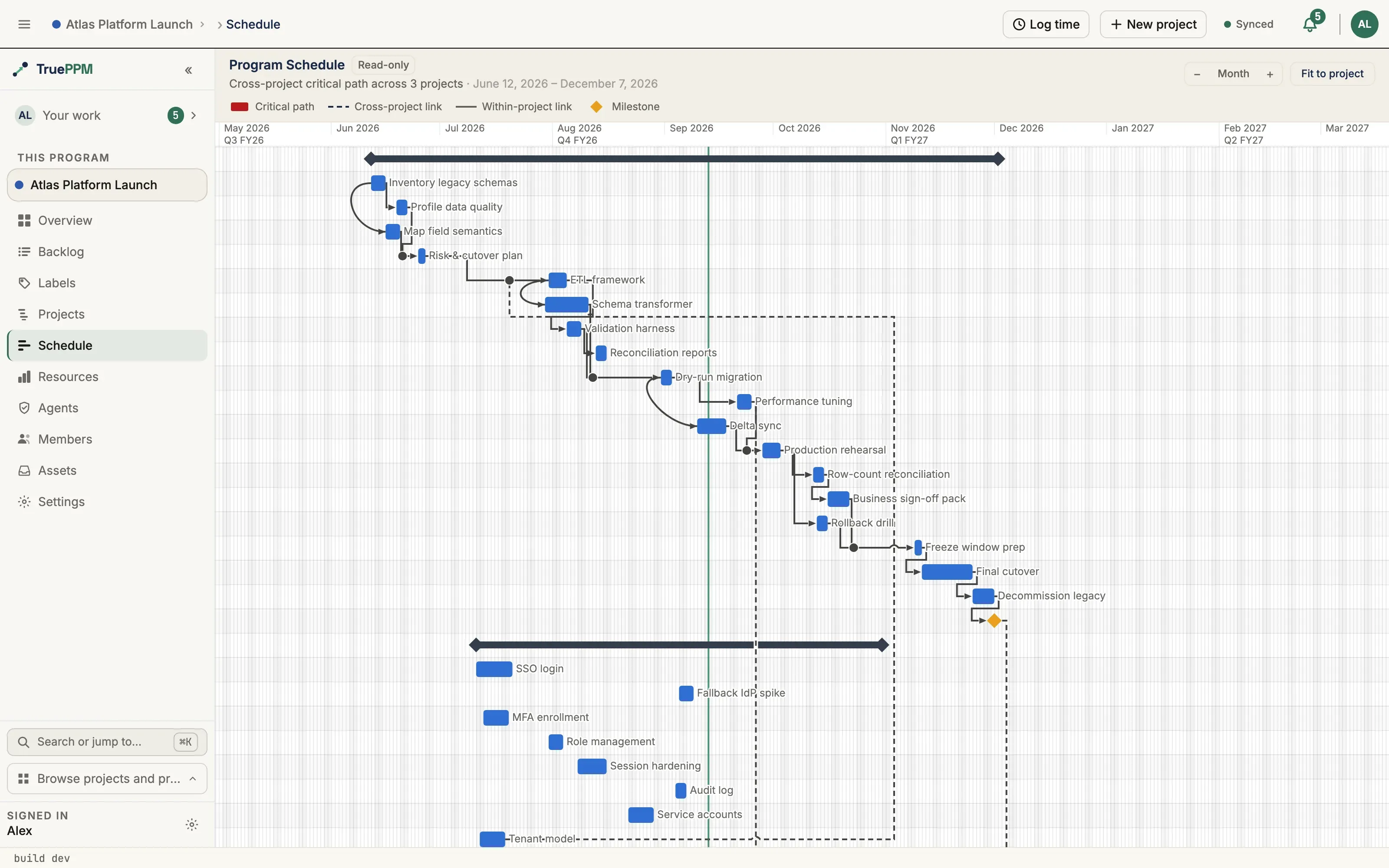Click the Decommission legacy task bar
This screenshot has width=1389, height=868.
(983, 596)
